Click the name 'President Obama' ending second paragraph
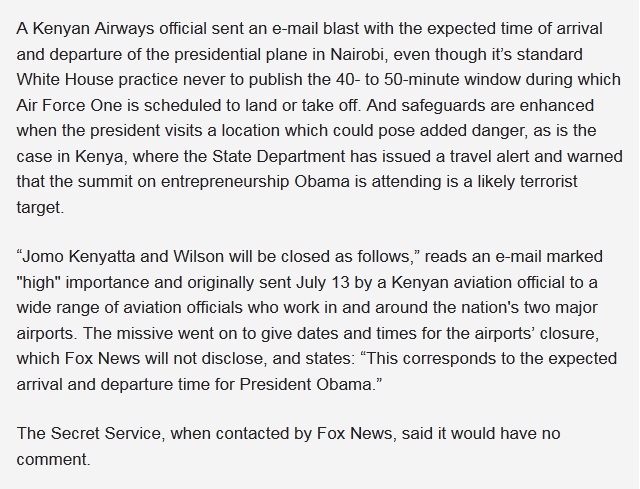Viewport: 640px width, 489px height. click(x=305, y=384)
